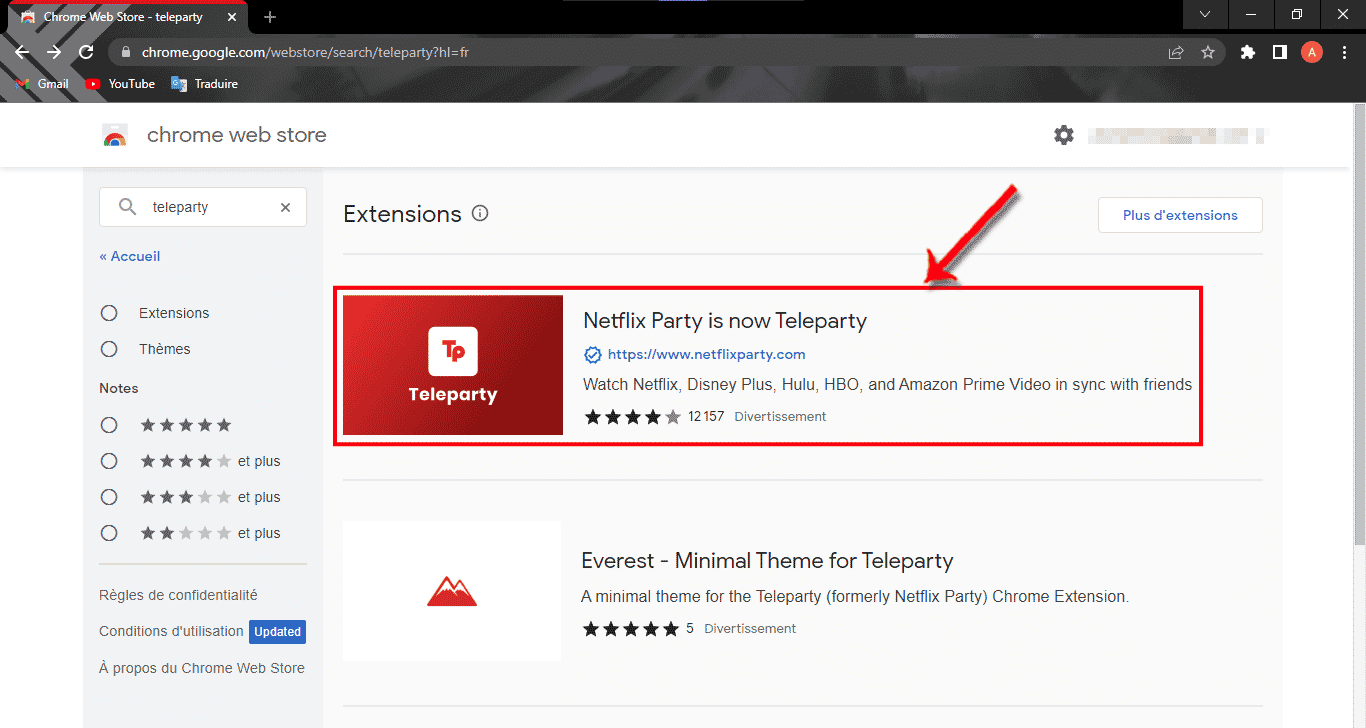Click the Plus d'extensions button
1366x728 pixels.
pyautogui.click(x=1180, y=215)
